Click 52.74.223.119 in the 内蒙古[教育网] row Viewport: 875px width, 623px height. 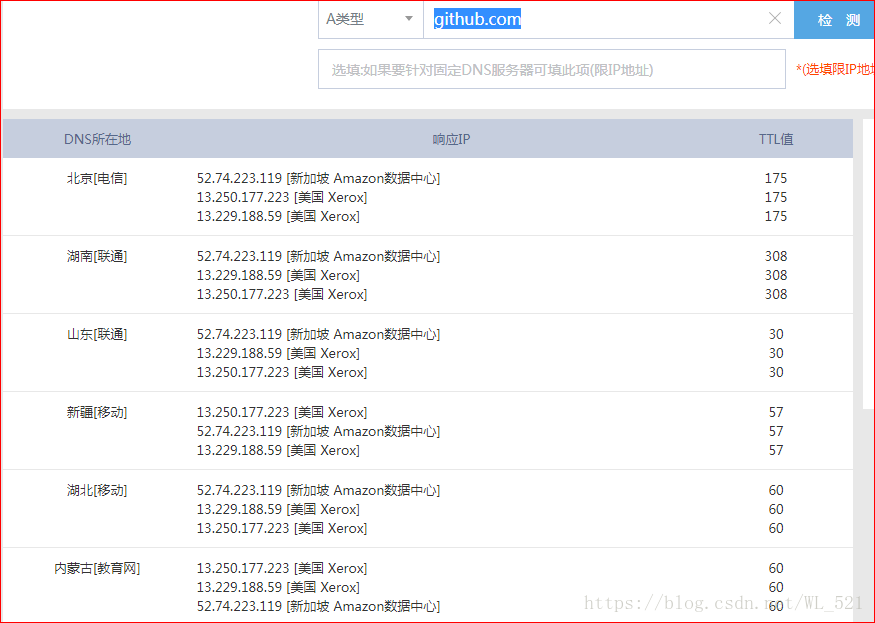click(x=239, y=606)
